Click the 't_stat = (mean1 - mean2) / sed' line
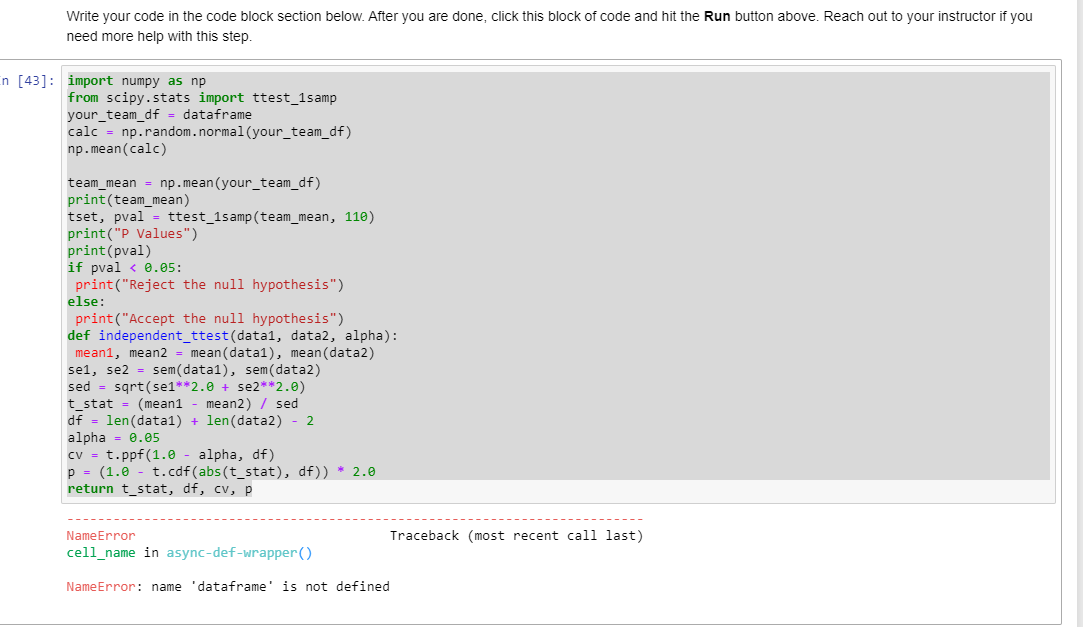 pos(182,403)
